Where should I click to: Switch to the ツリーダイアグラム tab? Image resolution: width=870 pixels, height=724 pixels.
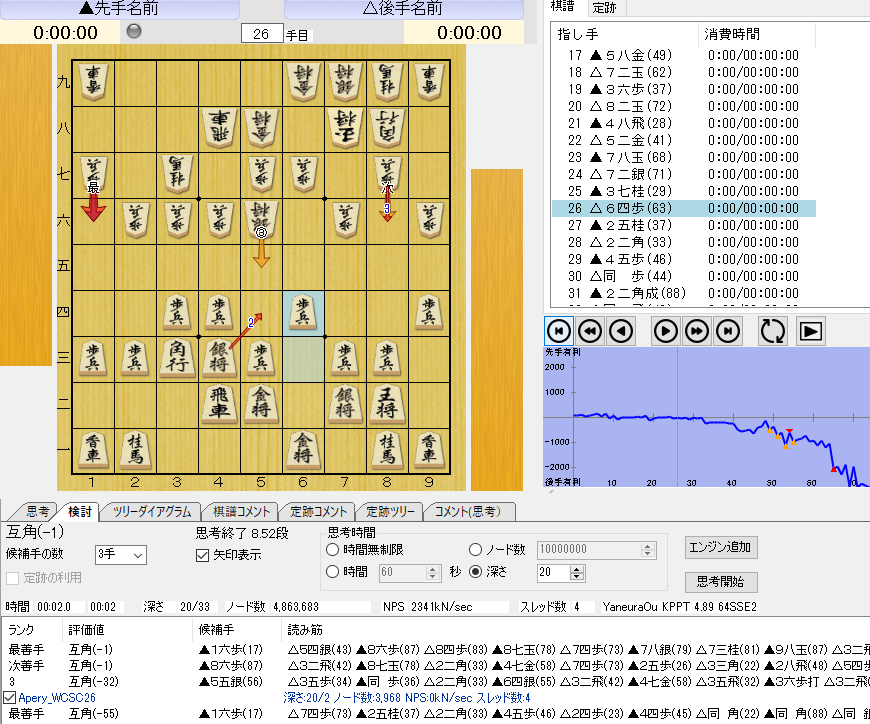pyautogui.click(x=151, y=512)
